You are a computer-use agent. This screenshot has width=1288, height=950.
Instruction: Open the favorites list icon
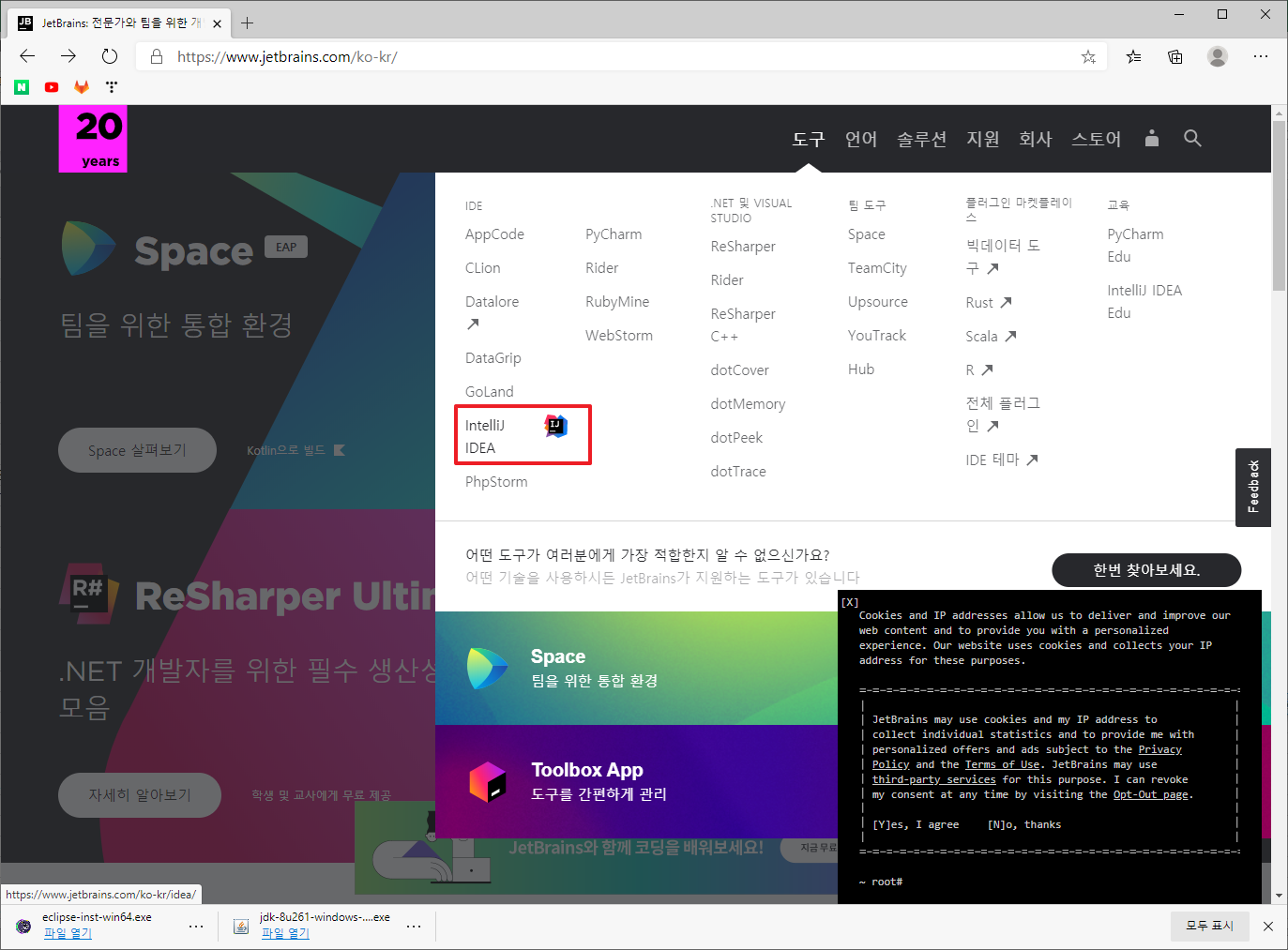(1134, 56)
